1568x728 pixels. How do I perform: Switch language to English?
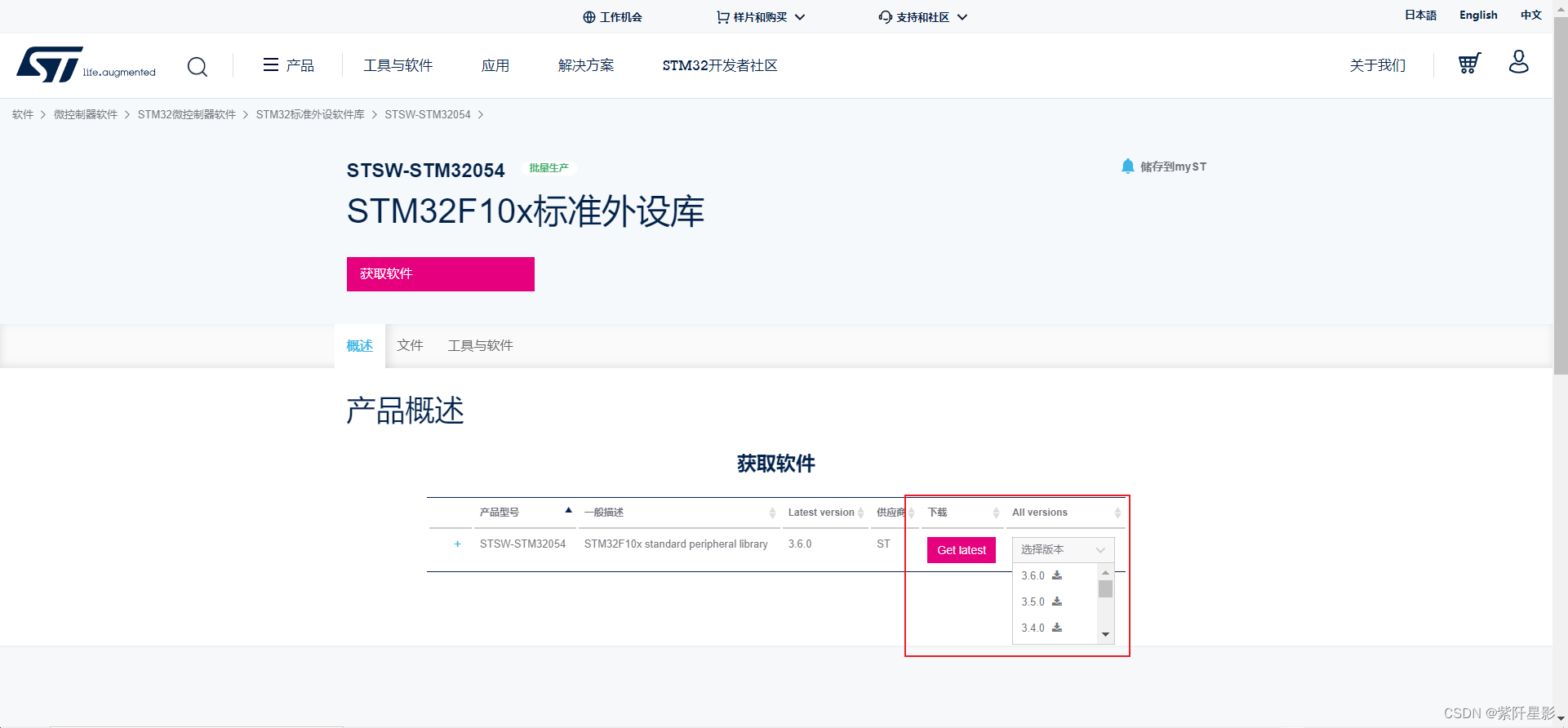point(1478,16)
